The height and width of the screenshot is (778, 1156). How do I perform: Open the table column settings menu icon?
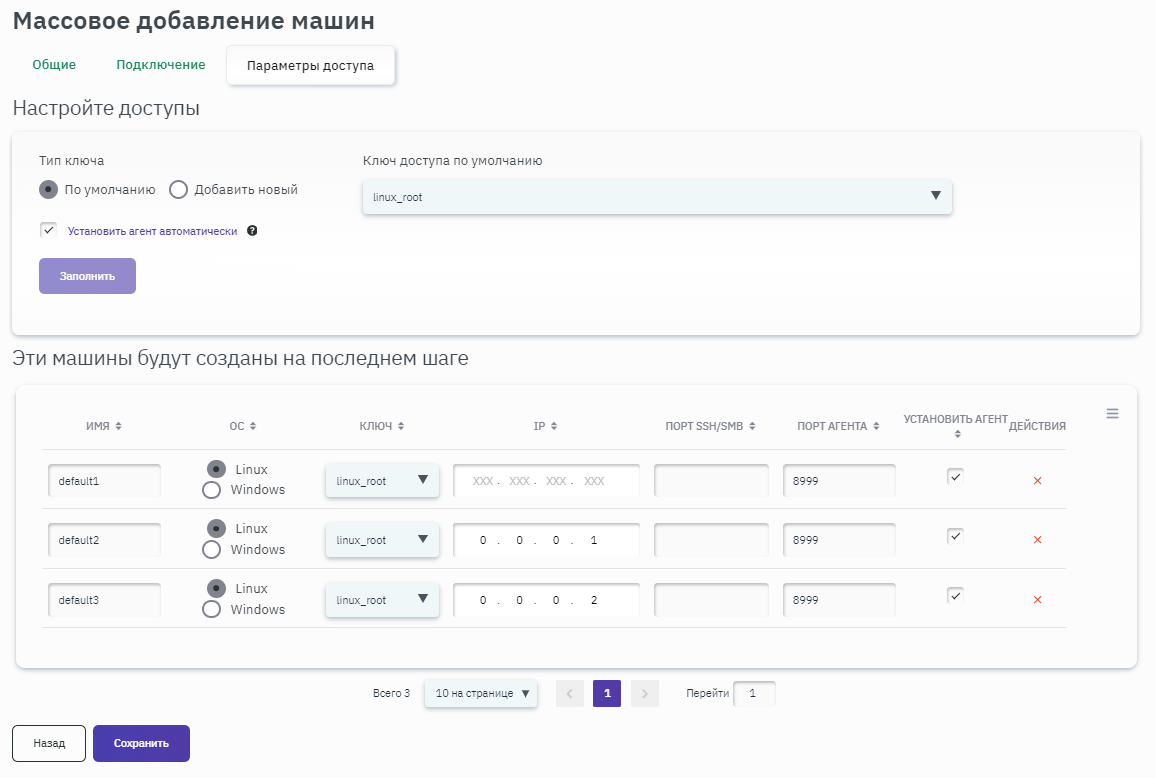(1112, 413)
